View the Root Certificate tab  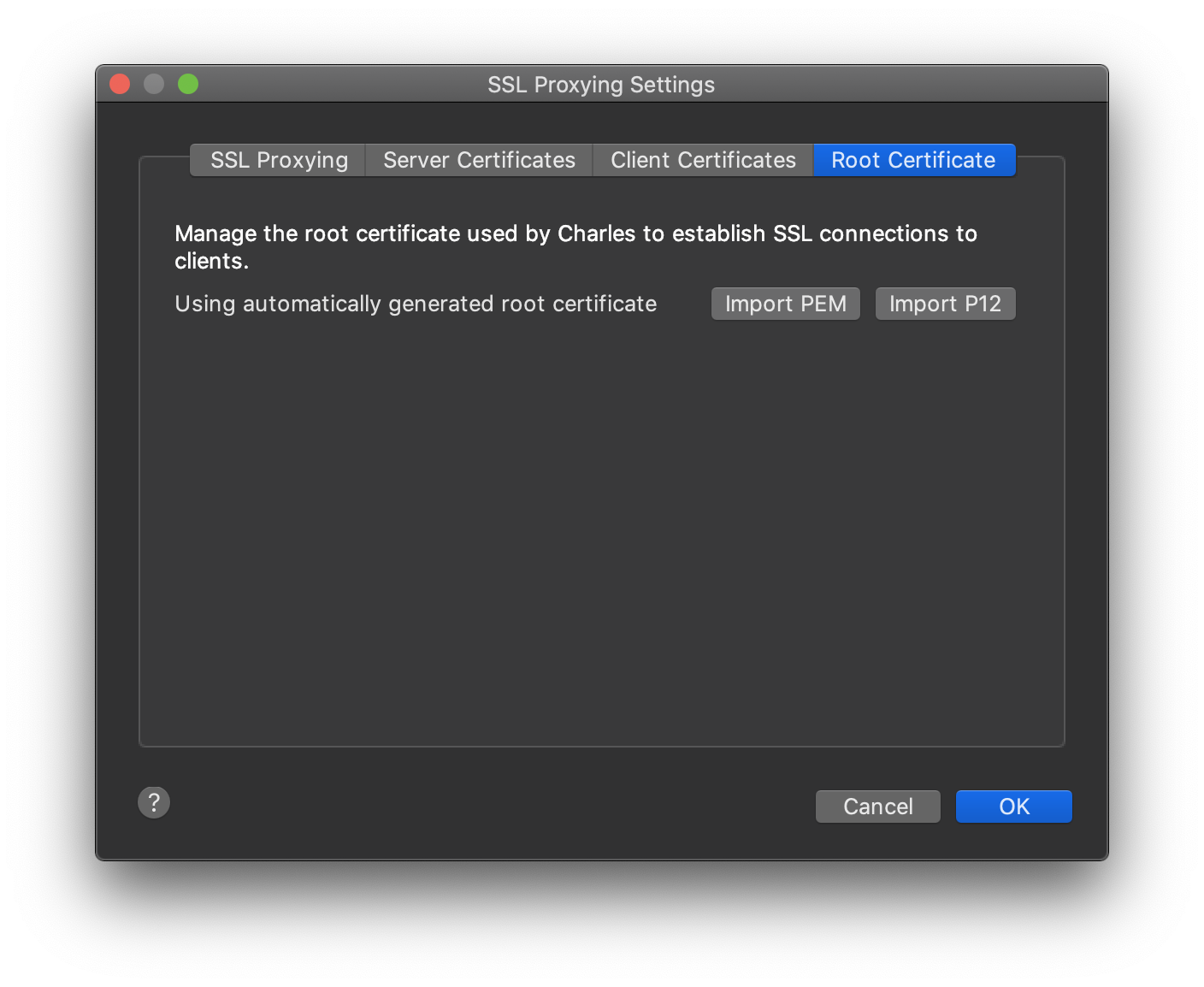point(913,160)
